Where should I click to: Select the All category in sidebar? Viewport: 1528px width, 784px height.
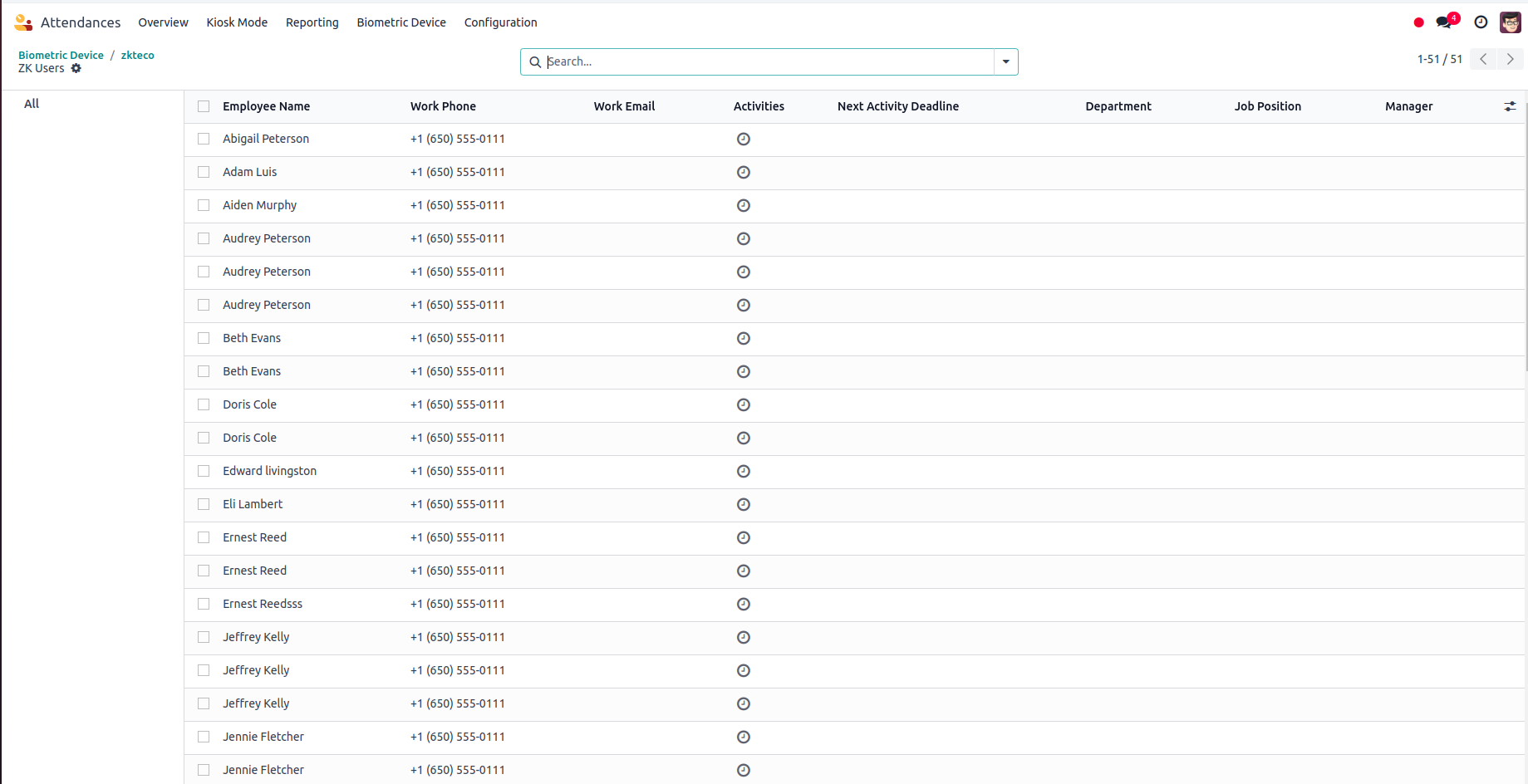32,104
